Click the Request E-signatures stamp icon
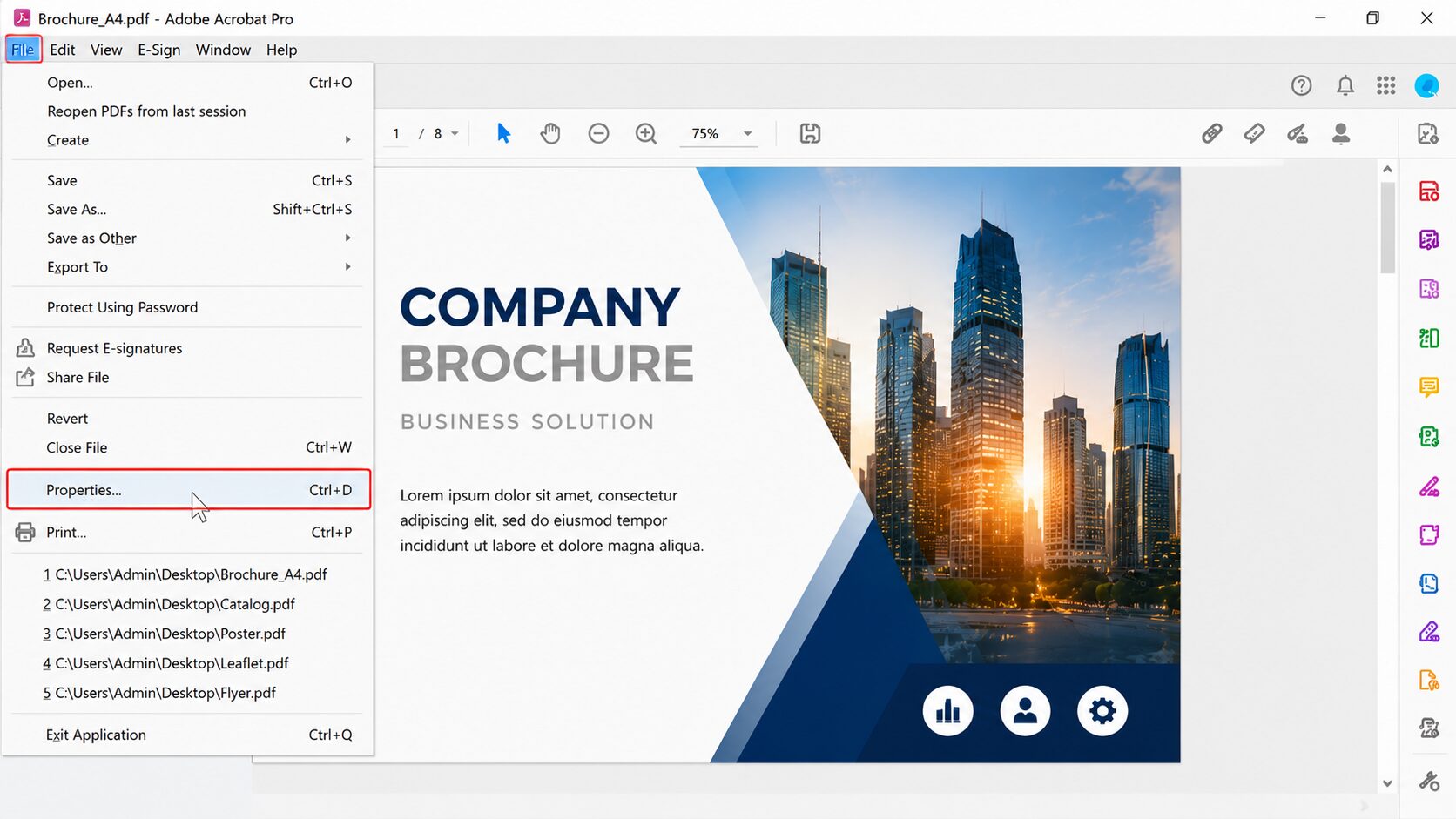1456x819 pixels. tap(25, 348)
